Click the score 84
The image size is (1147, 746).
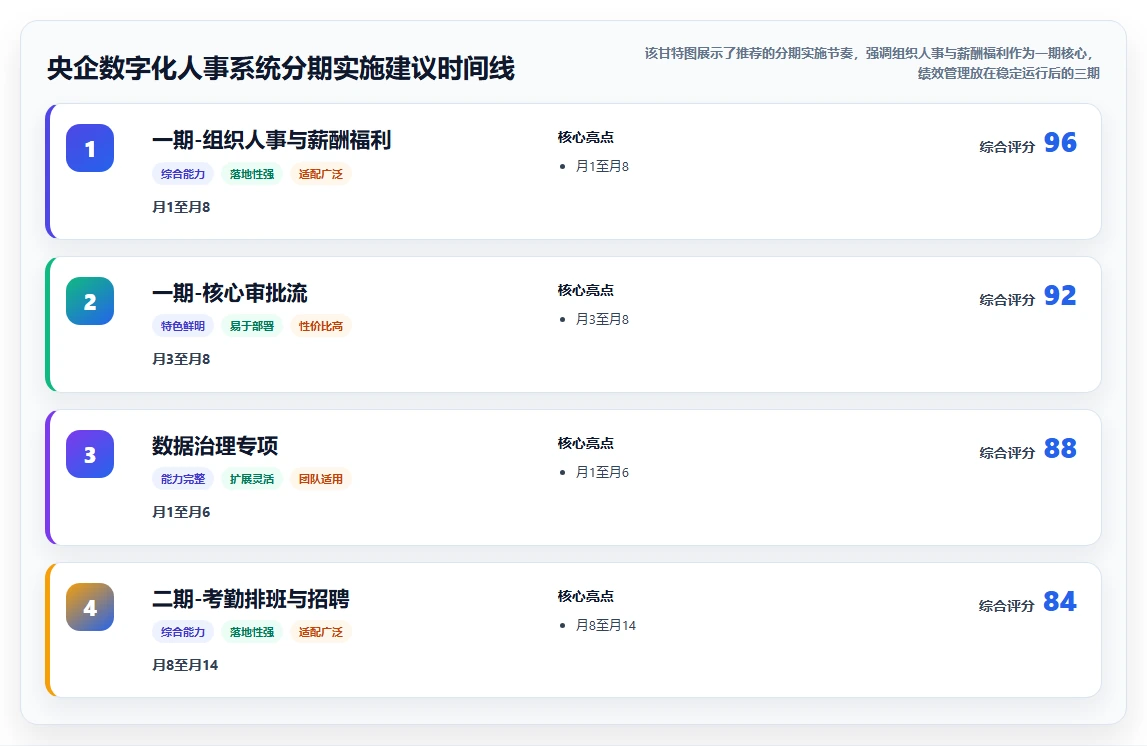[1060, 601]
